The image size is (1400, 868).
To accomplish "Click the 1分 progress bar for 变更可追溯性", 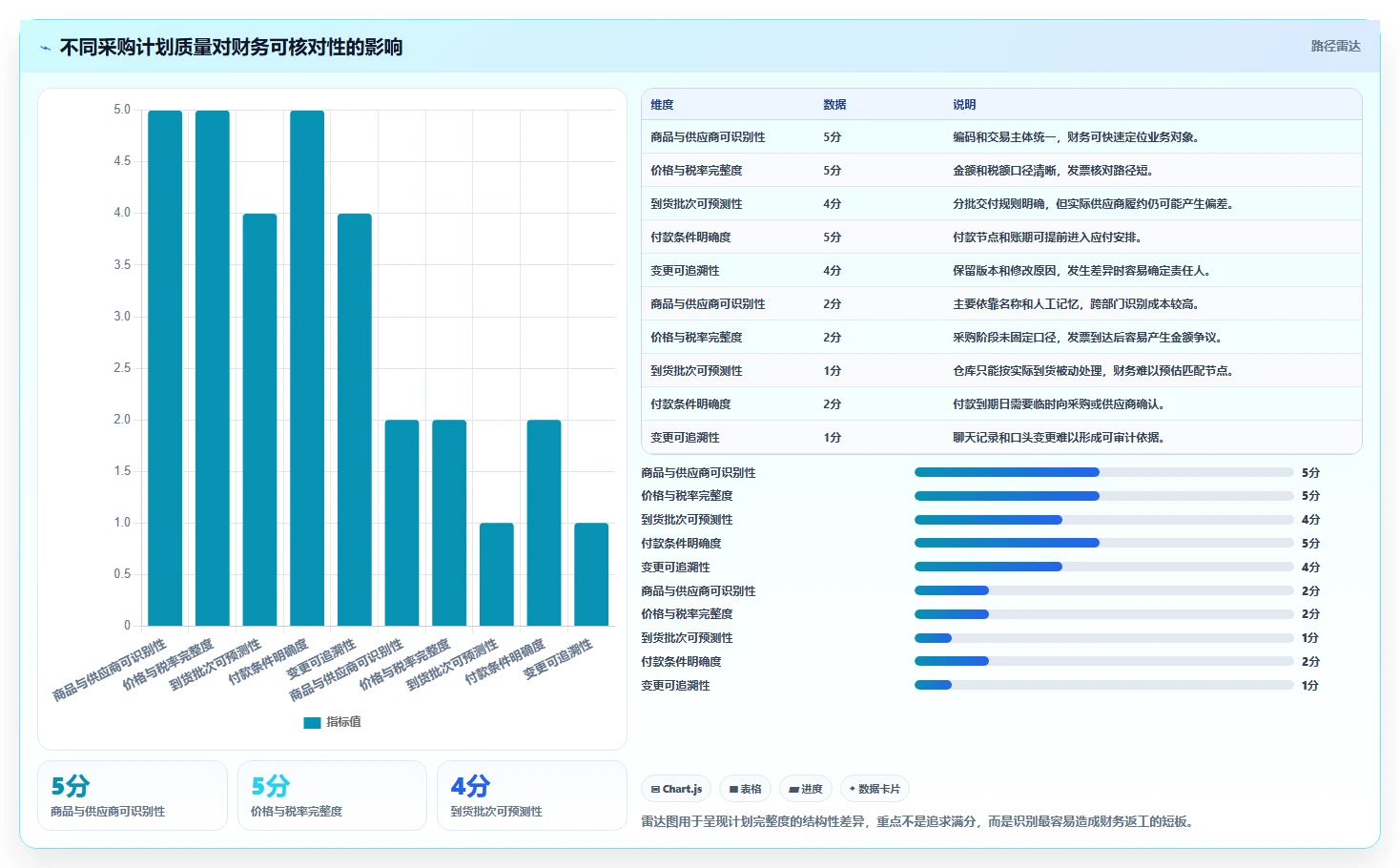I will click(x=1103, y=685).
